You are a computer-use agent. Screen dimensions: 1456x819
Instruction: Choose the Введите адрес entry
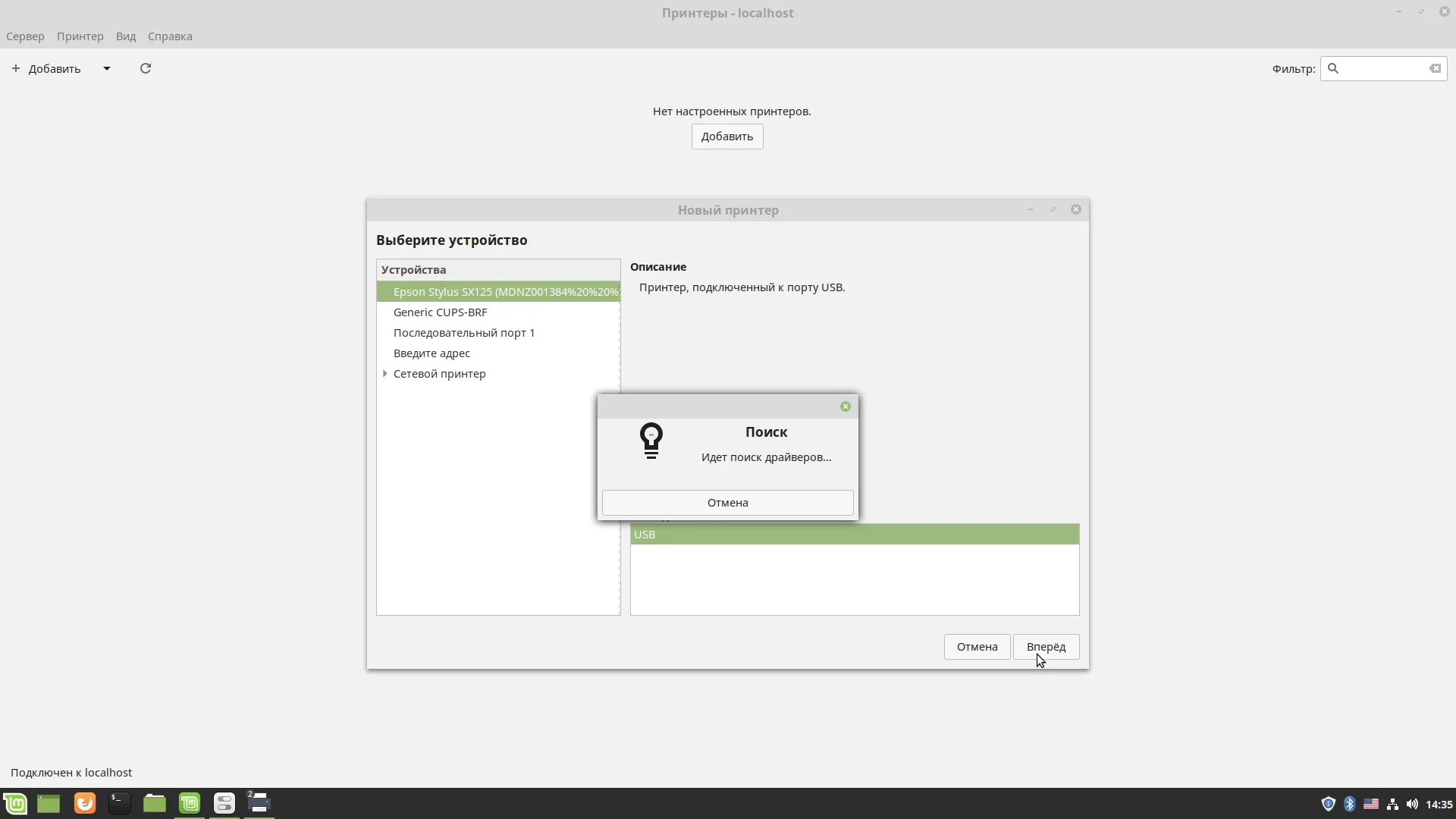point(431,353)
